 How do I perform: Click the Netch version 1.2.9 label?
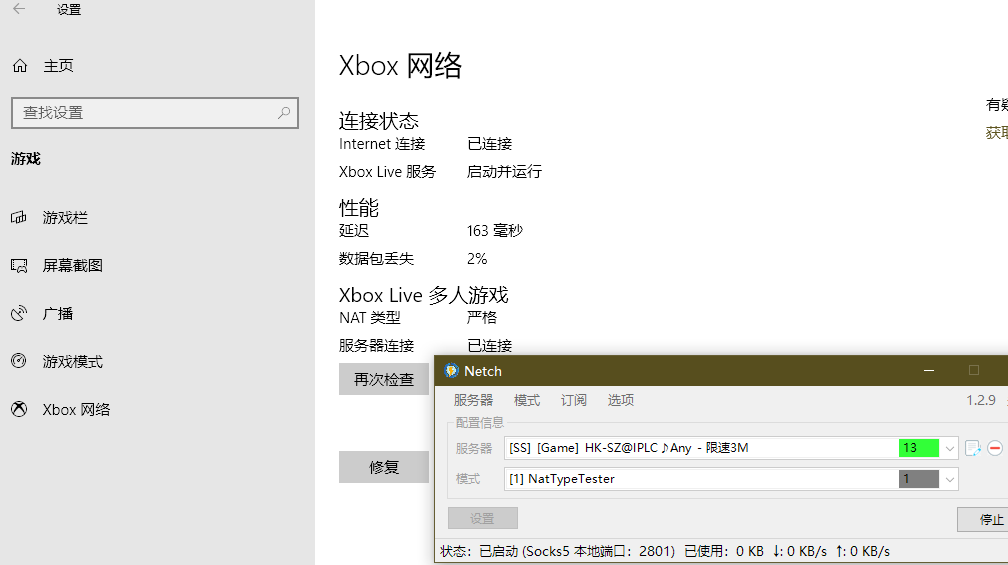coord(980,400)
